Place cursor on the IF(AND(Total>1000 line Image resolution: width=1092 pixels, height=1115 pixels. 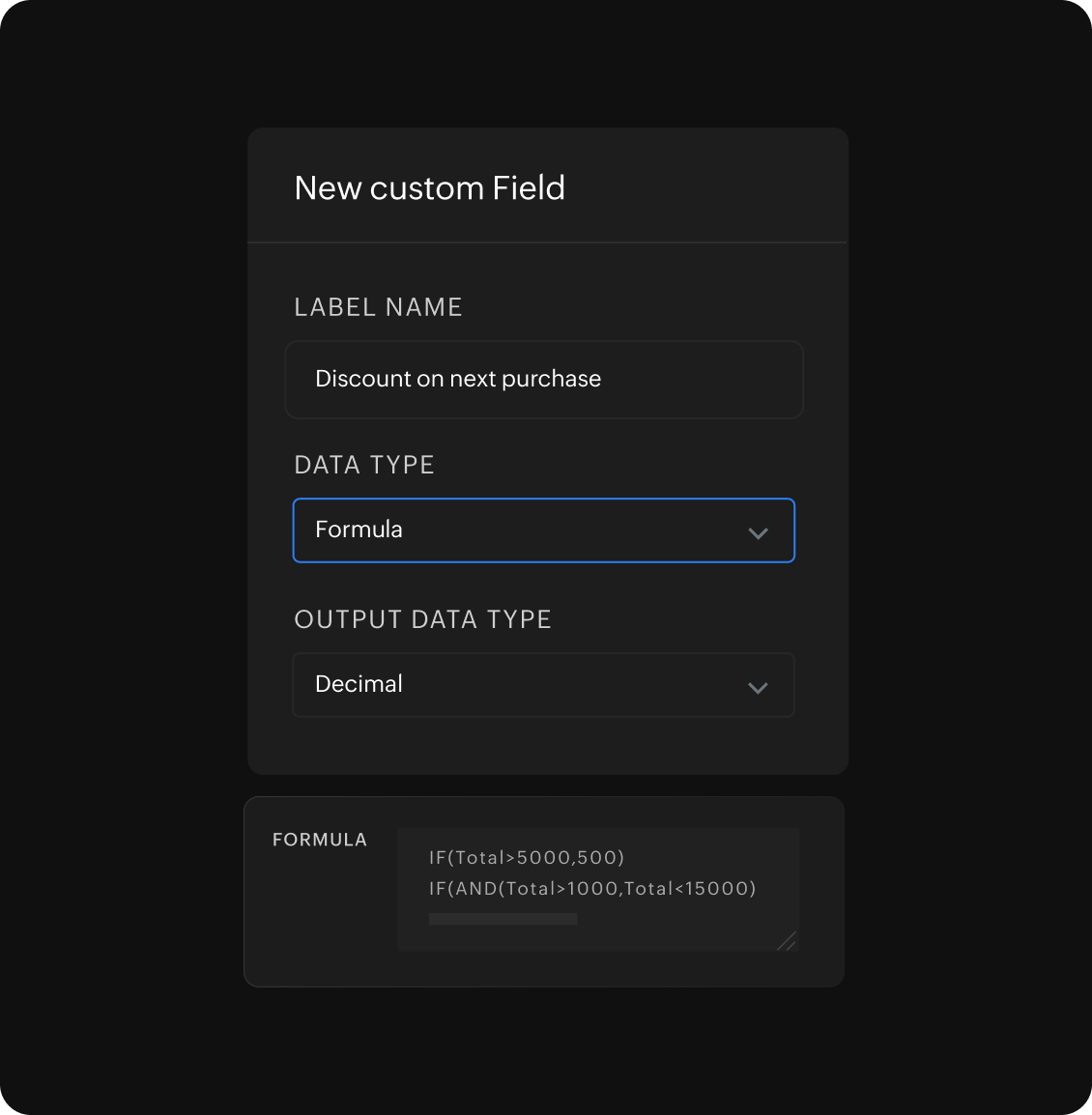[x=591, y=888]
